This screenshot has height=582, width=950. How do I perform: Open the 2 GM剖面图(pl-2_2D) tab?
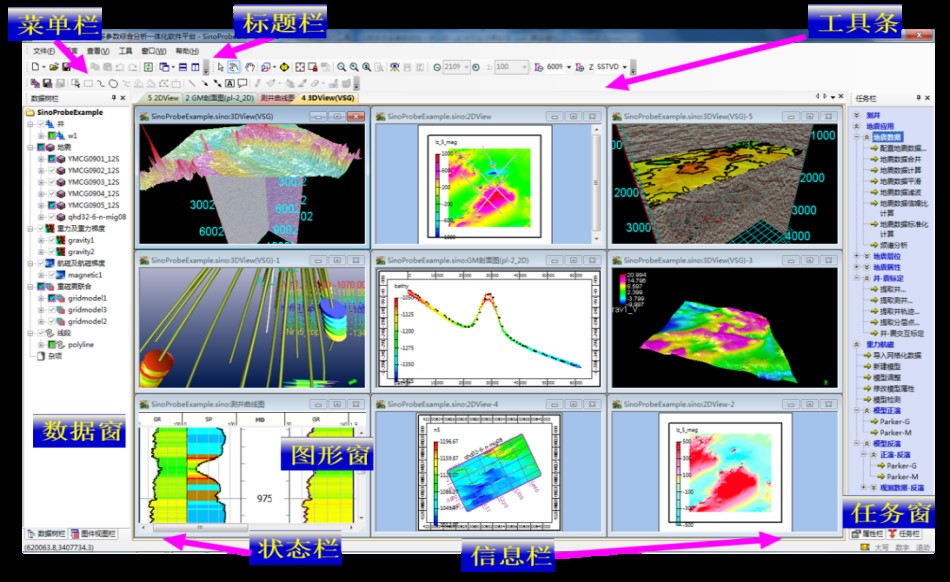[x=219, y=99]
